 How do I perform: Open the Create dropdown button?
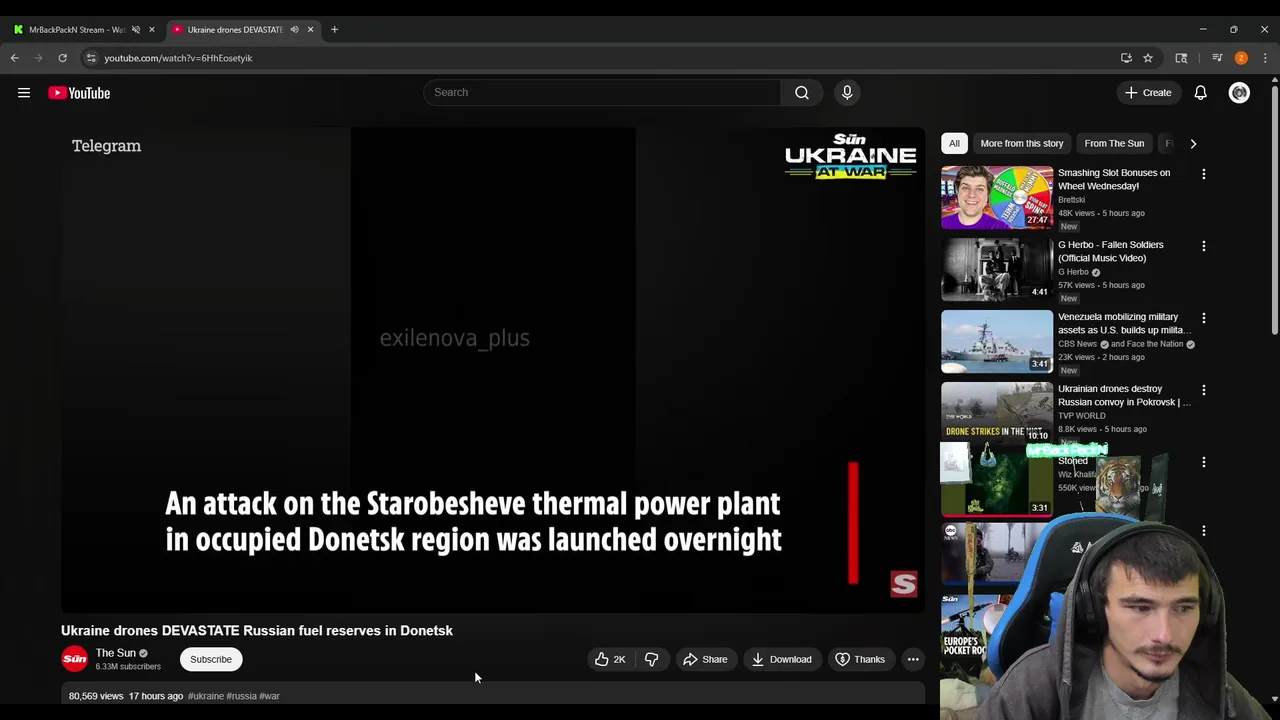(1148, 93)
